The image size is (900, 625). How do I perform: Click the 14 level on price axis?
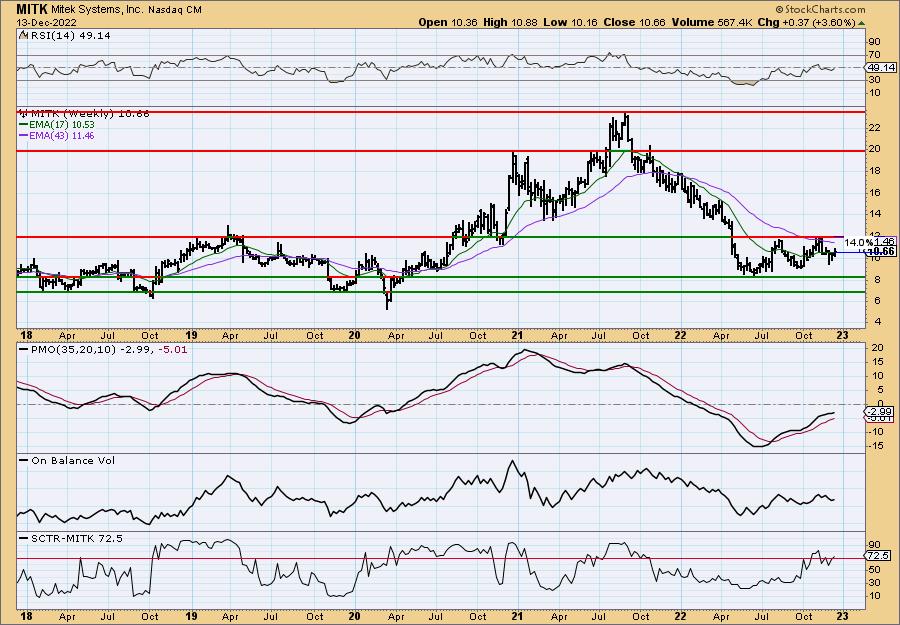[x=875, y=213]
